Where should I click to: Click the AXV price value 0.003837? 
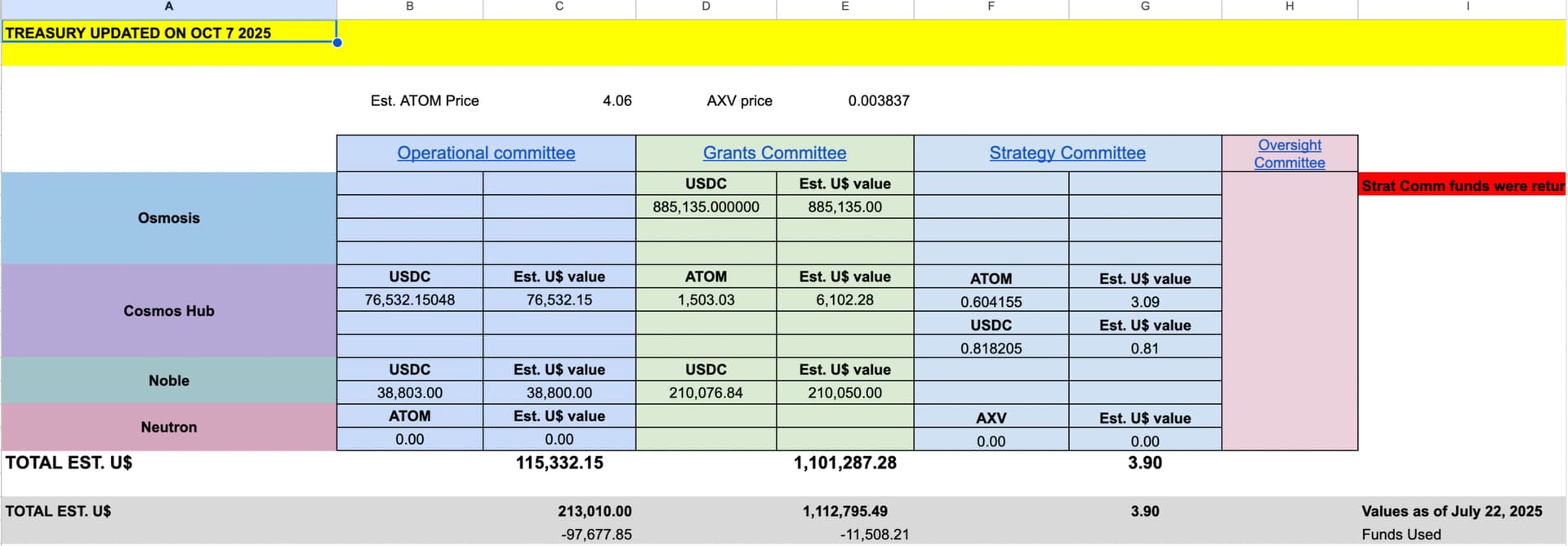click(x=878, y=100)
